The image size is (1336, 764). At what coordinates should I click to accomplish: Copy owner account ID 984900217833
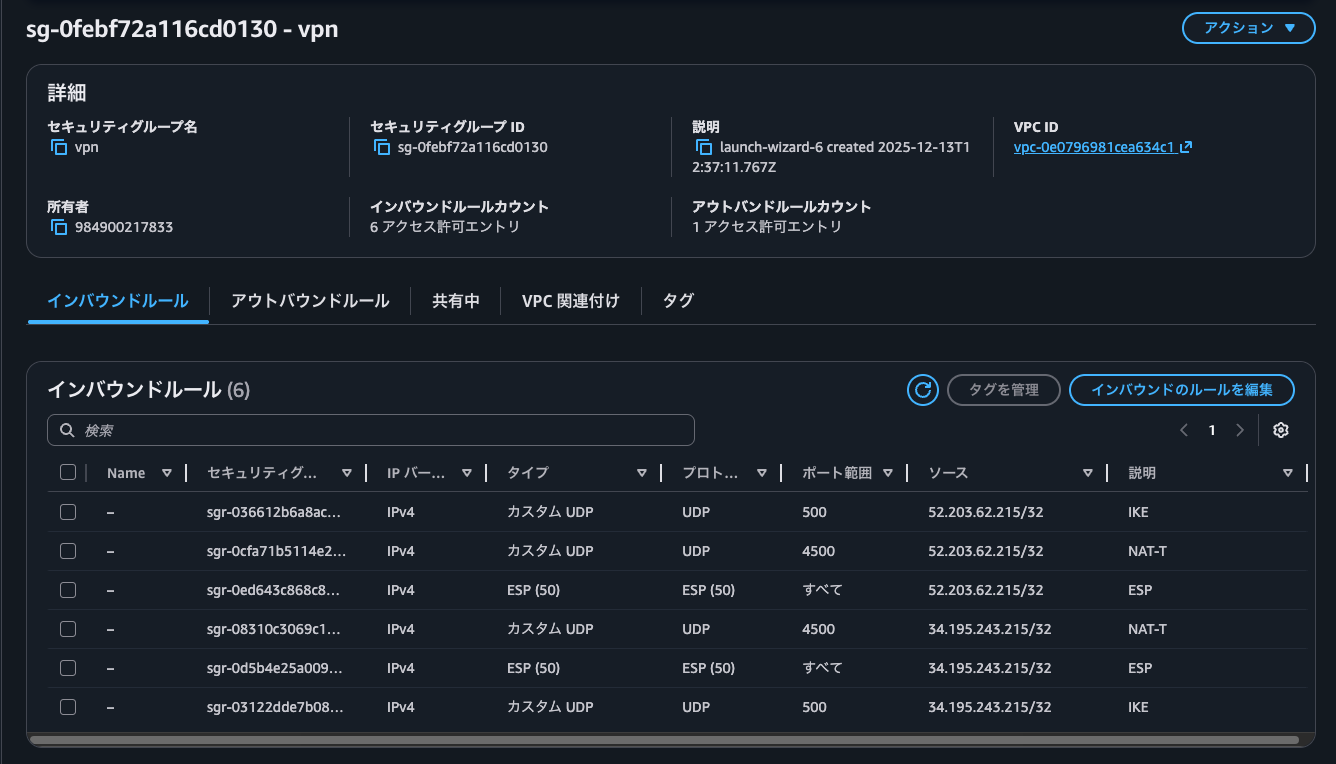(x=59, y=227)
